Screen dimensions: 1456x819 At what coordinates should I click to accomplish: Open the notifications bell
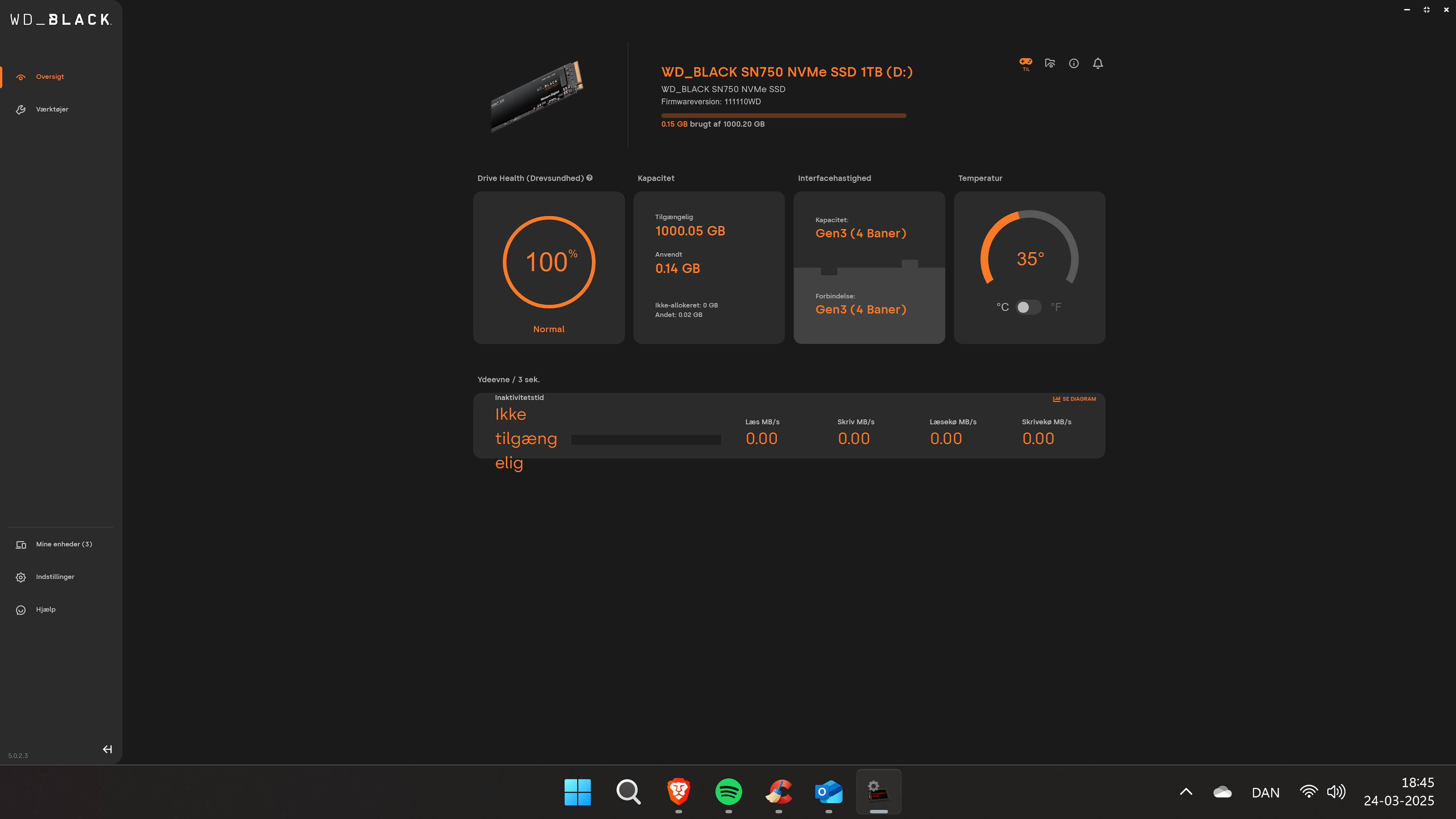1098,63
